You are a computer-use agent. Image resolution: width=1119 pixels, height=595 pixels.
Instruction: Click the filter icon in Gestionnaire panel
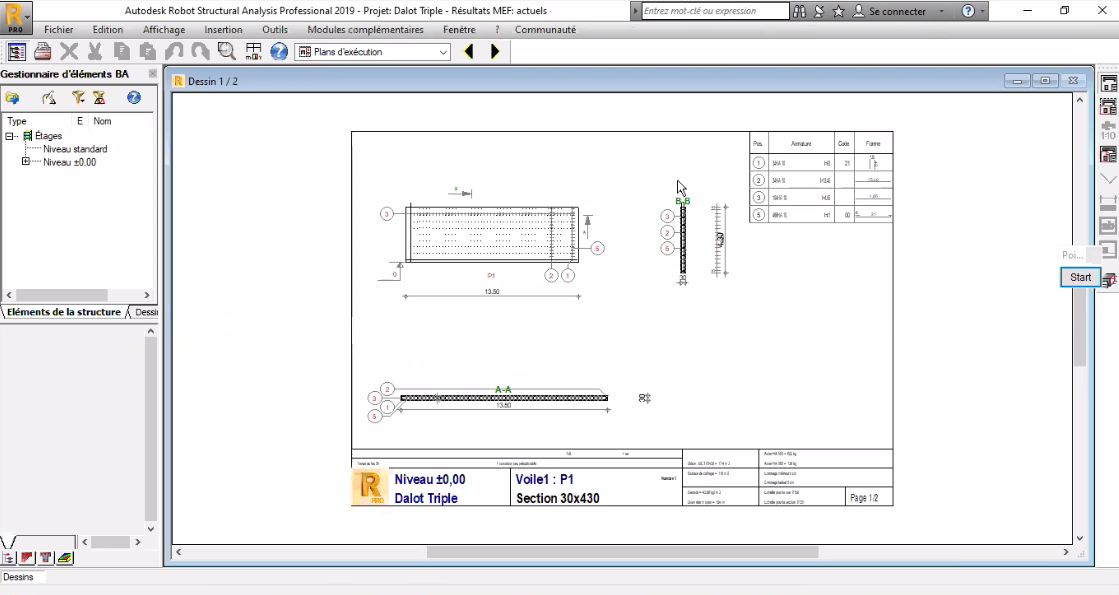77,98
